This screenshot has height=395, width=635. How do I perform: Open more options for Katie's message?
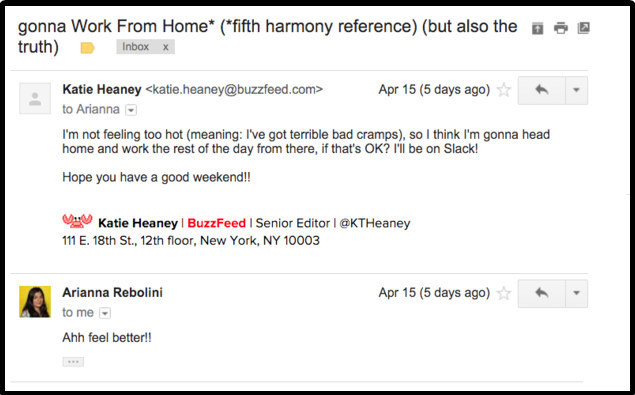(576, 90)
